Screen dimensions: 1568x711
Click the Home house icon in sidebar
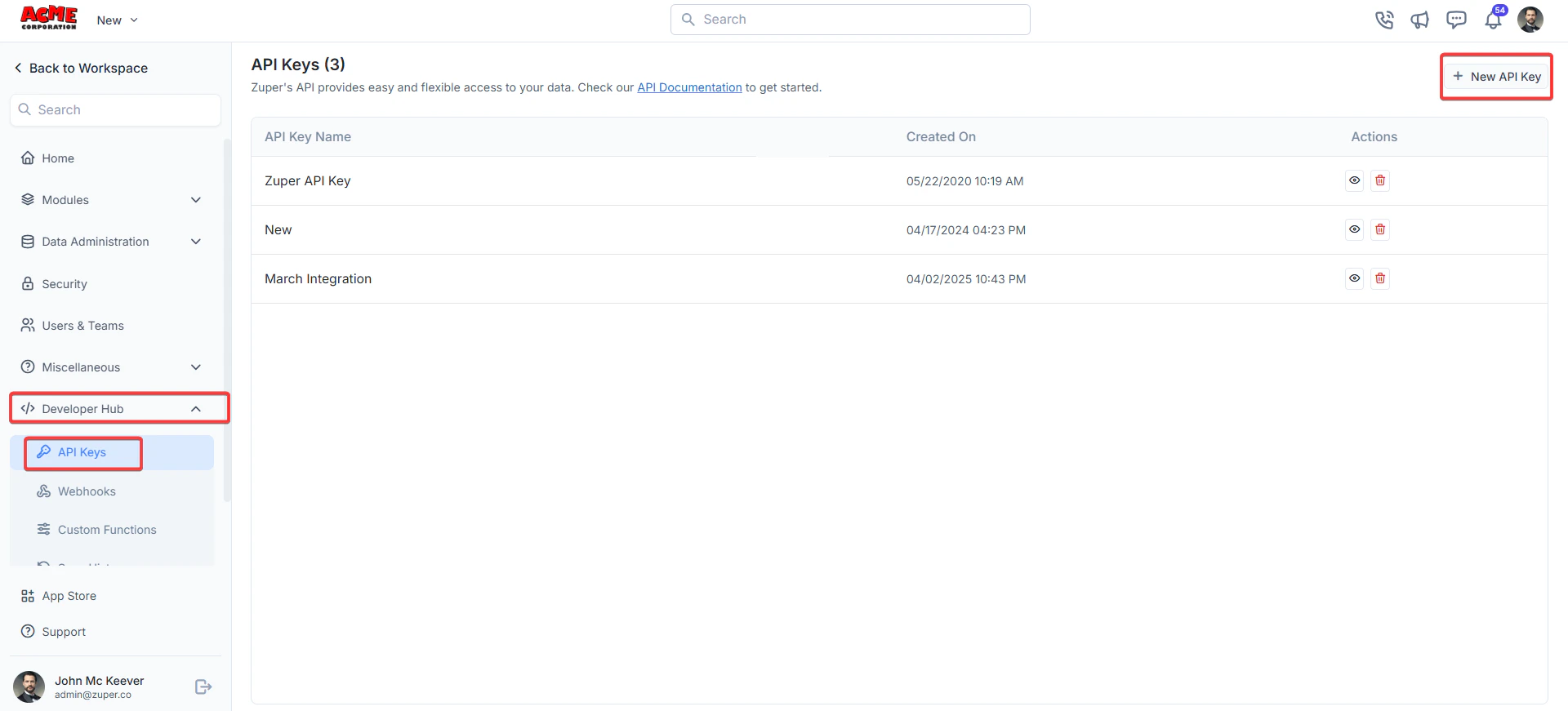(x=28, y=158)
